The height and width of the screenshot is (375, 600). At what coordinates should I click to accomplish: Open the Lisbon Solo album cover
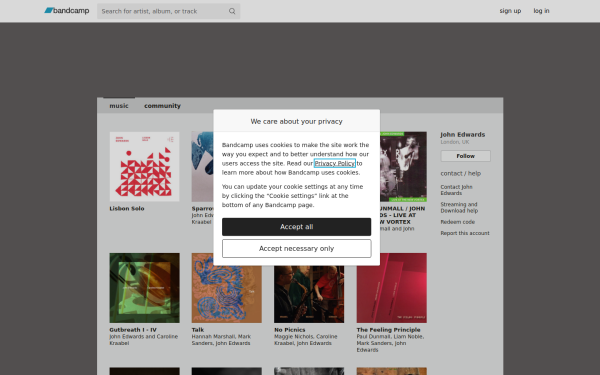(144, 166)
